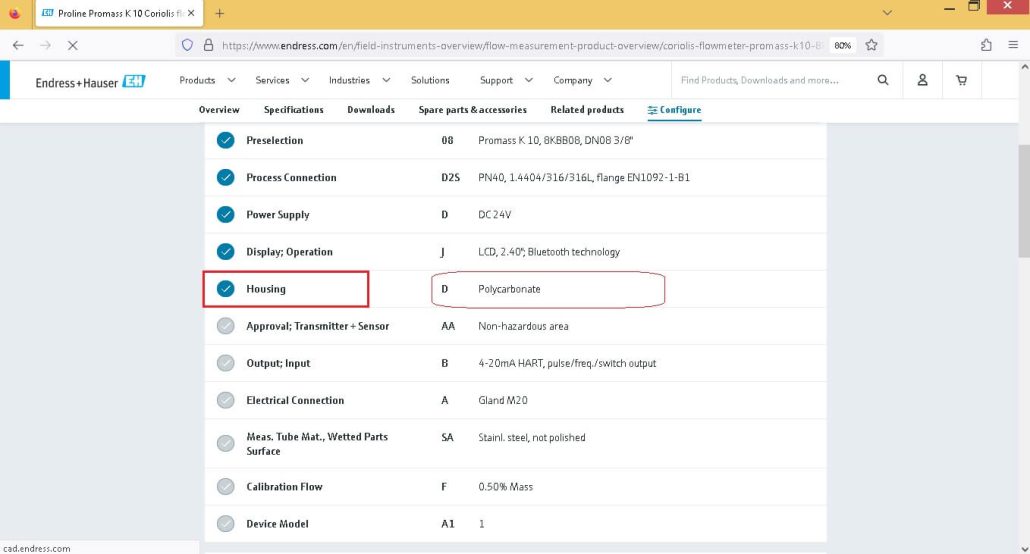
Task: Click the Firefox logo icon
Action: (14, 13)
